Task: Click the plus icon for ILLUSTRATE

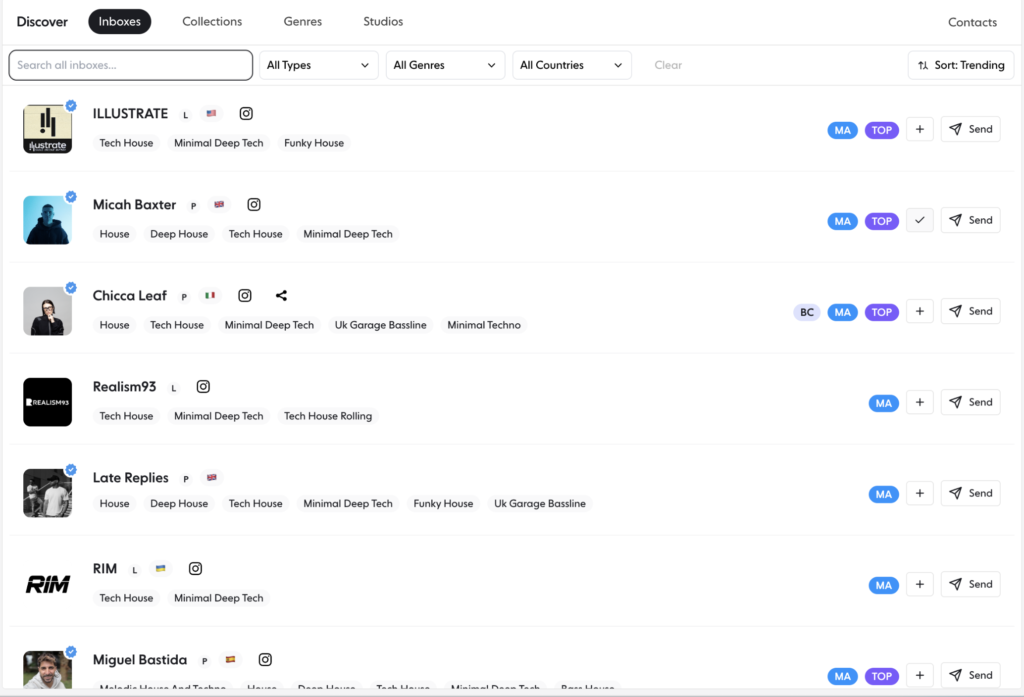Action: point(919,129)
